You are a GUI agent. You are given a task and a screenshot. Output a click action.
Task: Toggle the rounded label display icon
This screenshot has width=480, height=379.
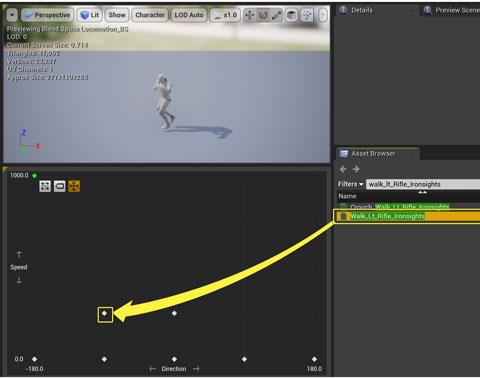60,186
